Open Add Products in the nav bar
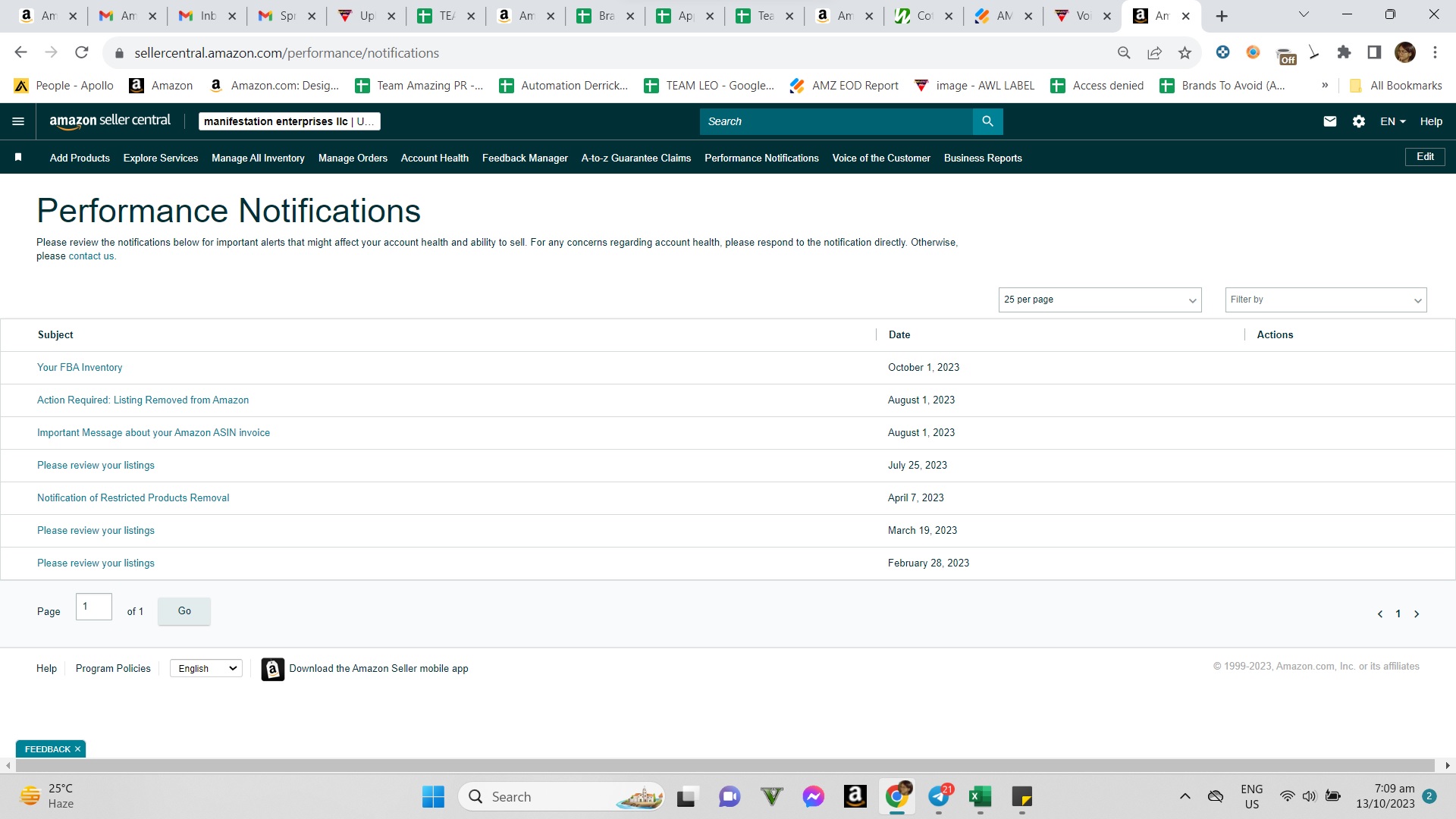Screen dimensions: 1456x819 point(80,158)
